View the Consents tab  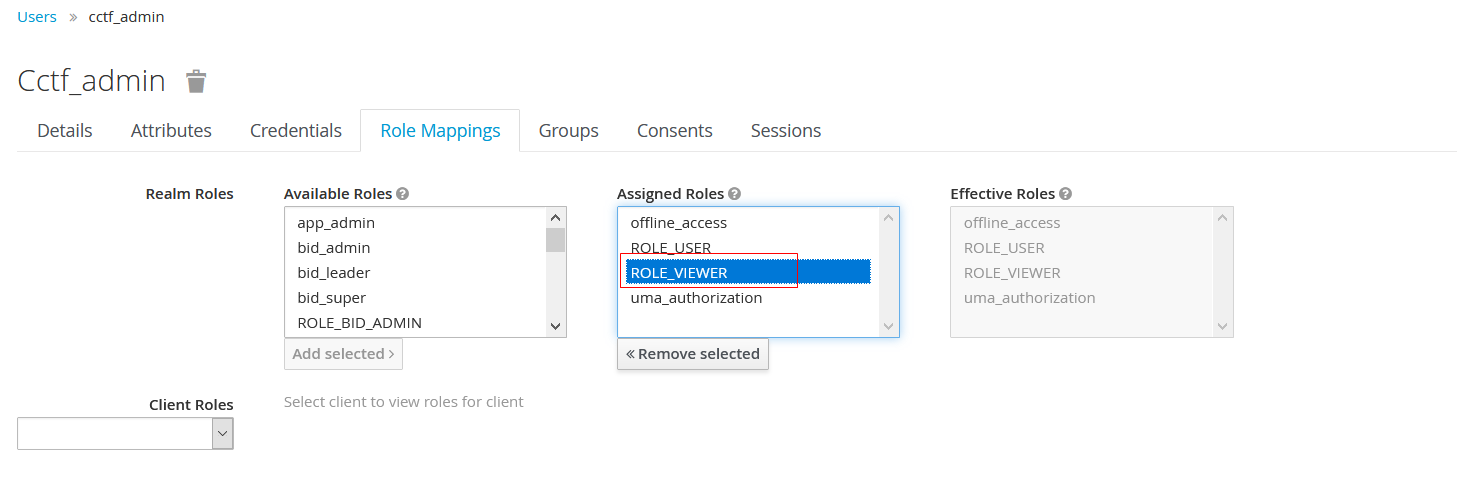tap(675, 131)
